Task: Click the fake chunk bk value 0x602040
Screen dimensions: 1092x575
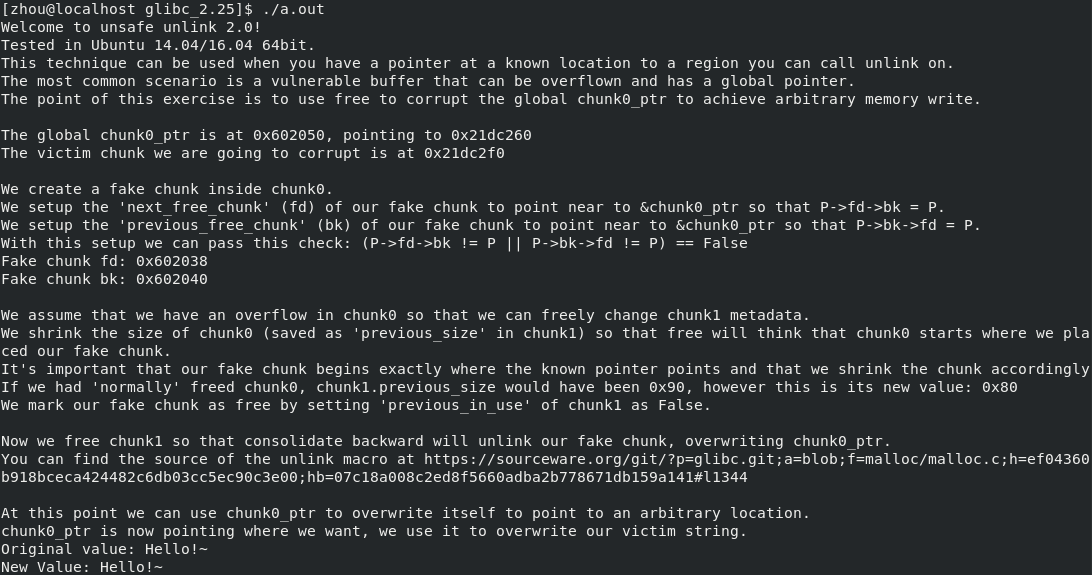Action: [171, 279]
